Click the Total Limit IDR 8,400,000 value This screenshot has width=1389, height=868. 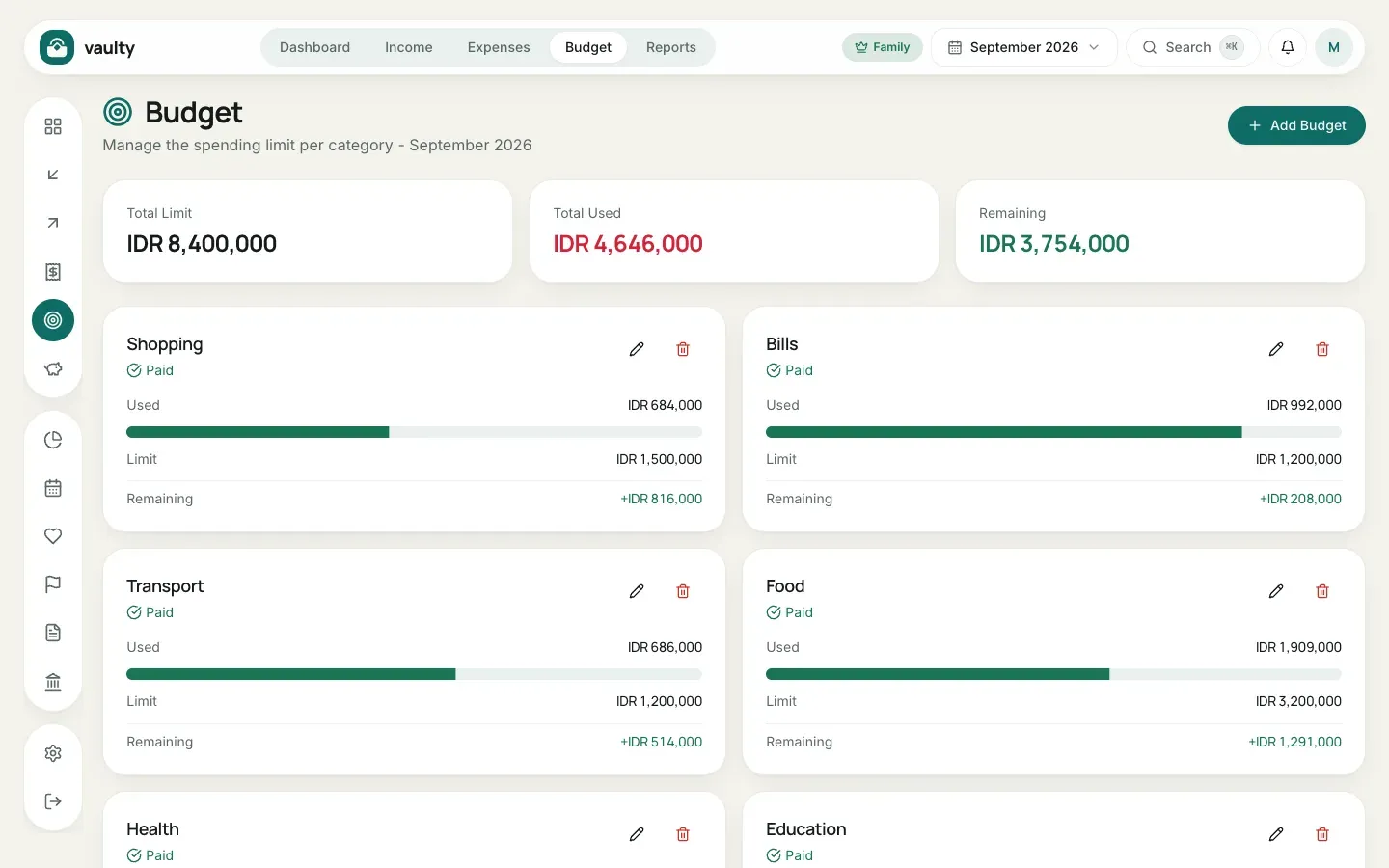pos(202,244)
